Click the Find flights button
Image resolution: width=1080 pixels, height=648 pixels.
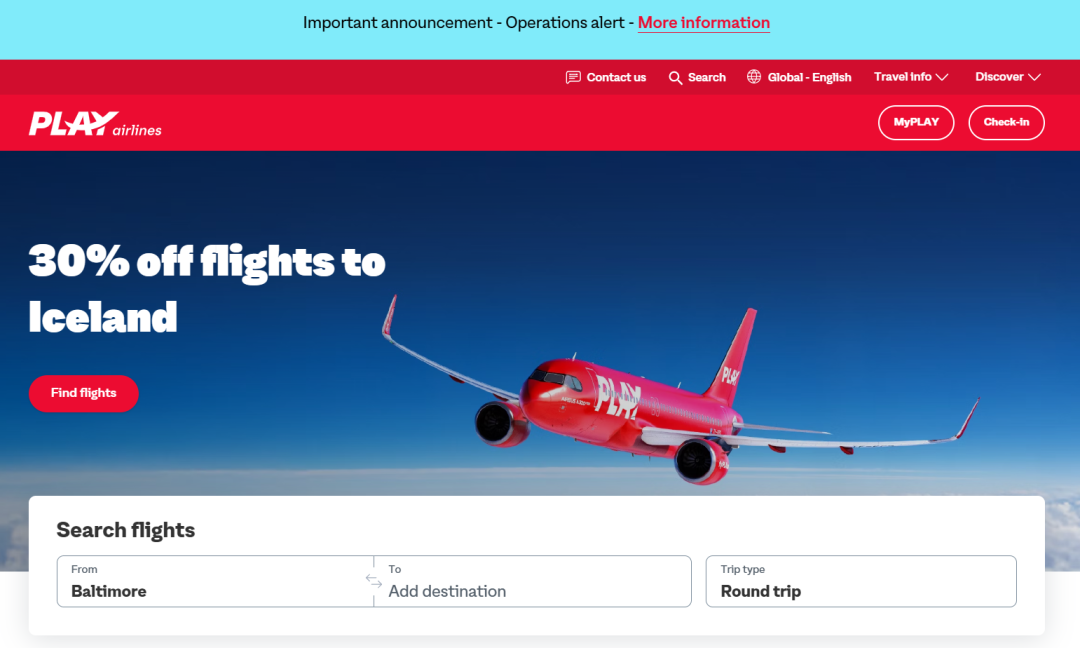pyautogui.click(x=83, y=393)
